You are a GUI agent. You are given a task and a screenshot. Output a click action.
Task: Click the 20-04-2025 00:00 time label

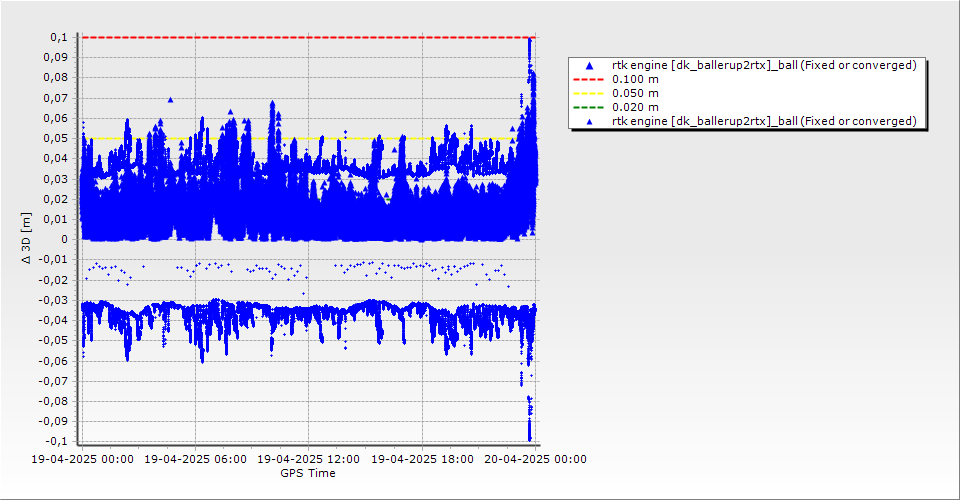tap(535, 459)
